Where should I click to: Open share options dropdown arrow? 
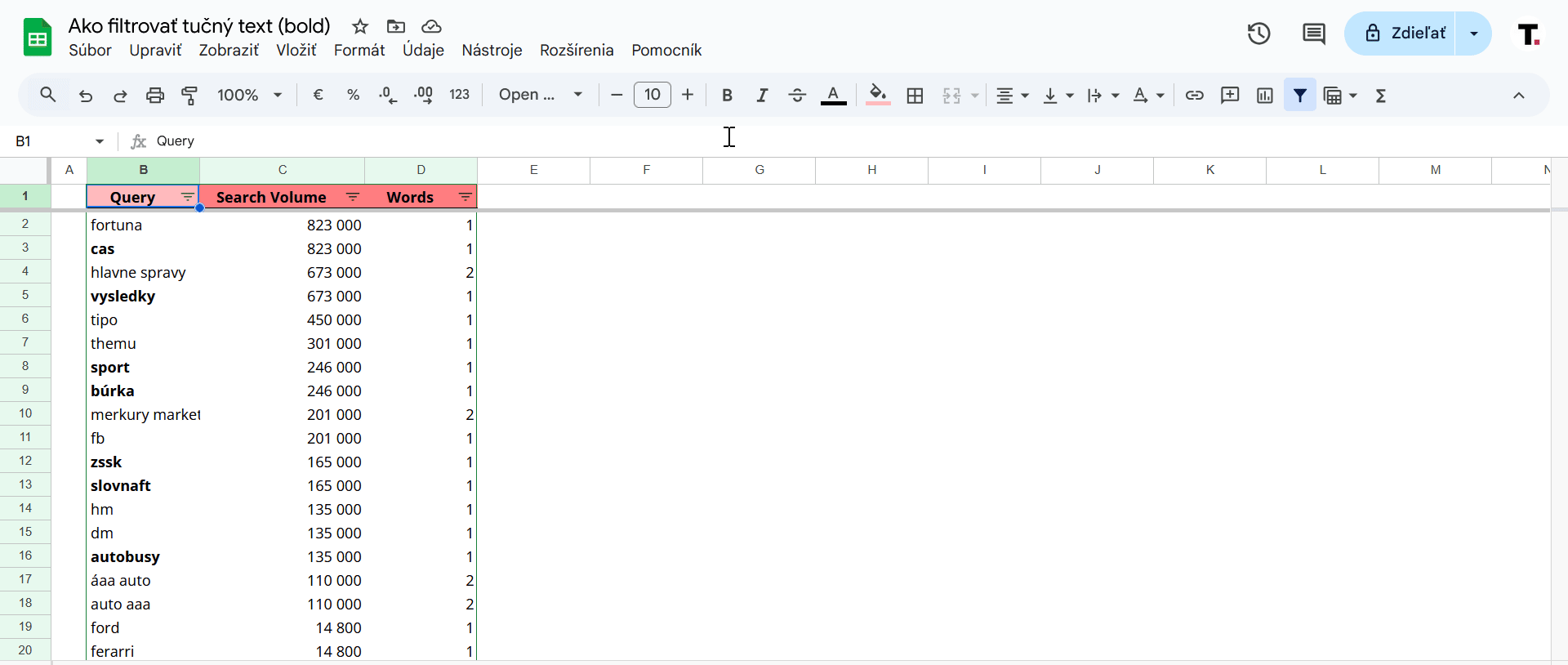click(1474, 33)
